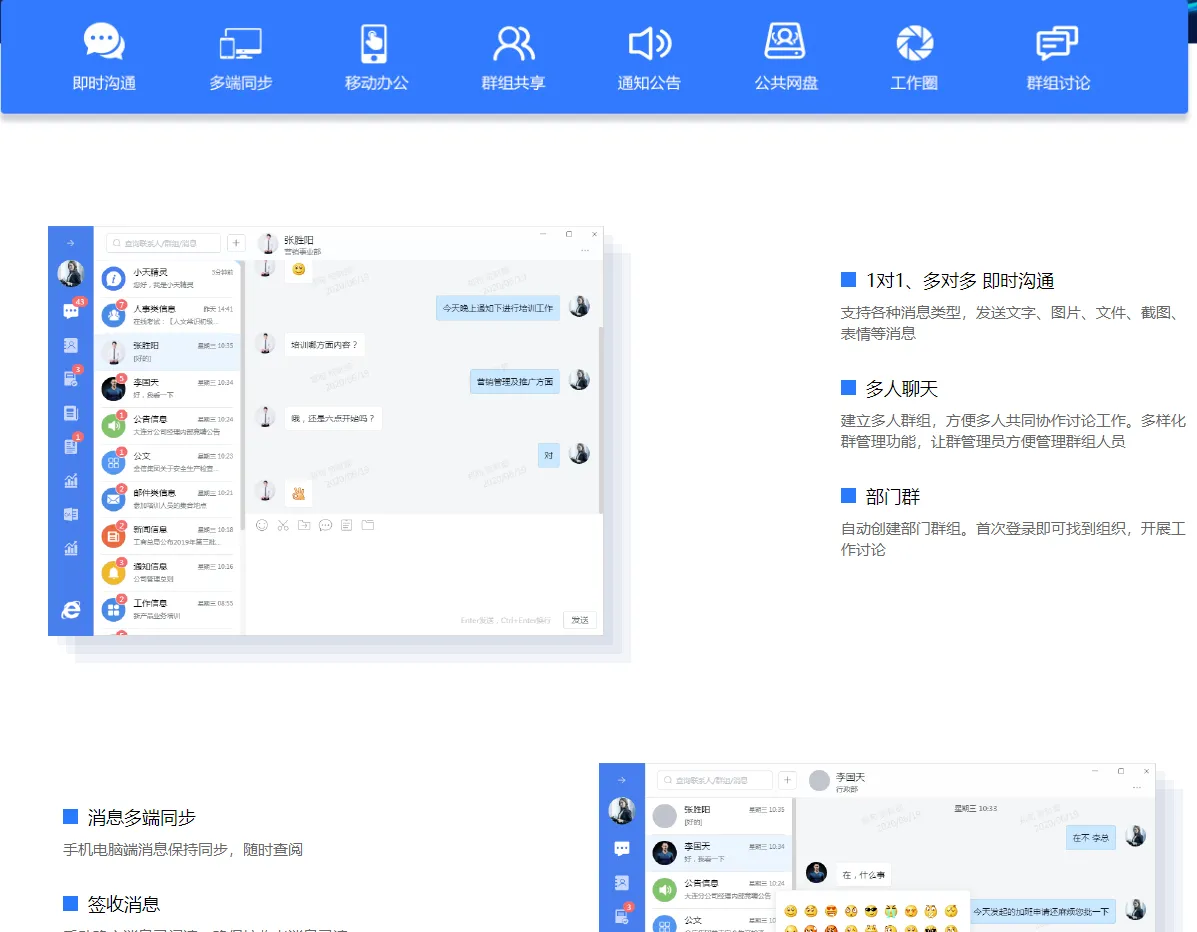This screenshot has width=1197, height=932.
Task: Click the Internet Explorer icon in sidebar
Action: coord(71,609)
